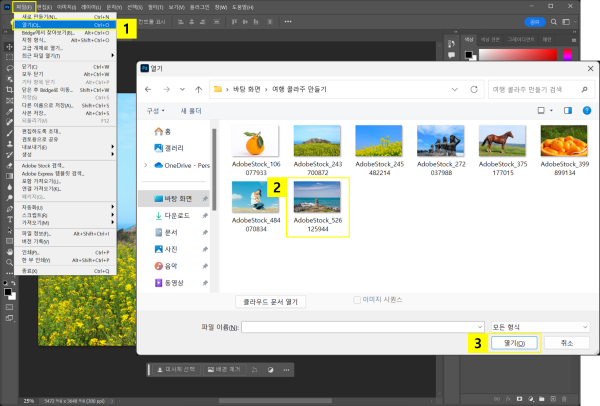
Task: Select the Lasso tool
Action: [9, 68]
